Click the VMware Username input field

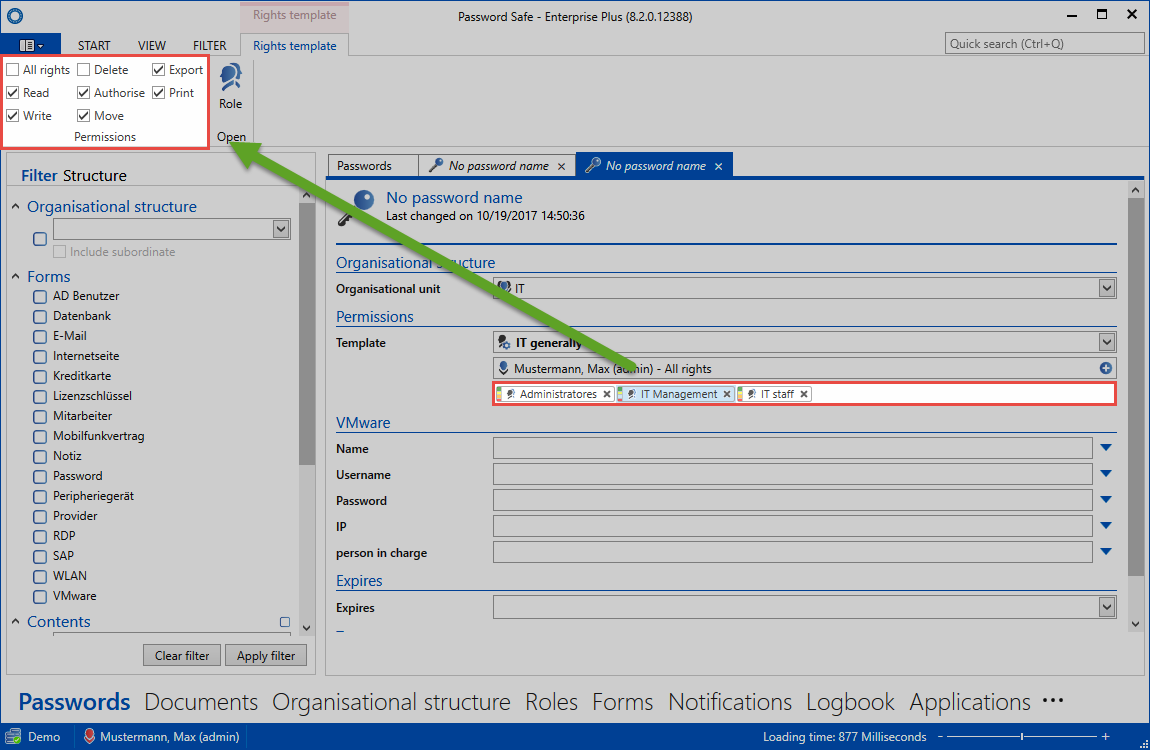[x=793, y=474]
